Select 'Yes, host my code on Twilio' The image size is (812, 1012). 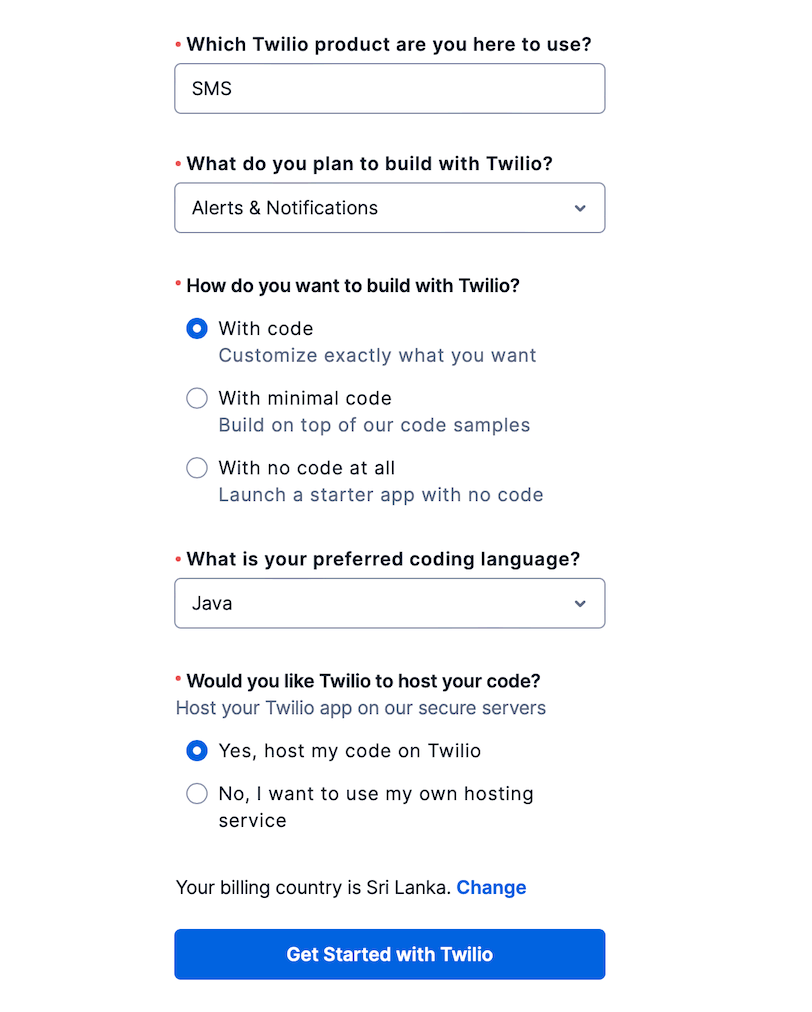pos(197,751)
